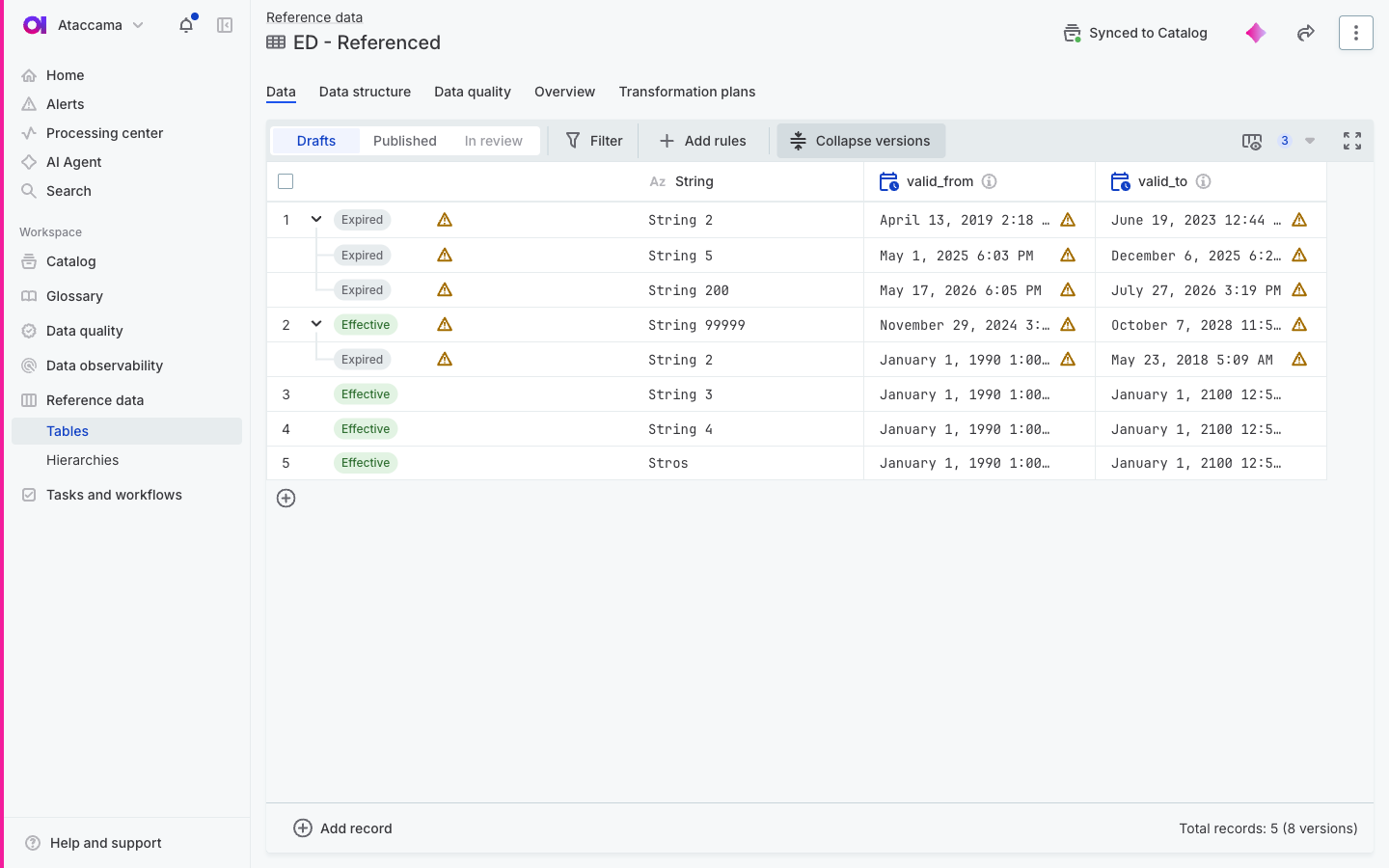Open the hidden columns dropdown arrow
Image resolution: width=1389 pixels, height=868 pixels.
(1310, 141)
